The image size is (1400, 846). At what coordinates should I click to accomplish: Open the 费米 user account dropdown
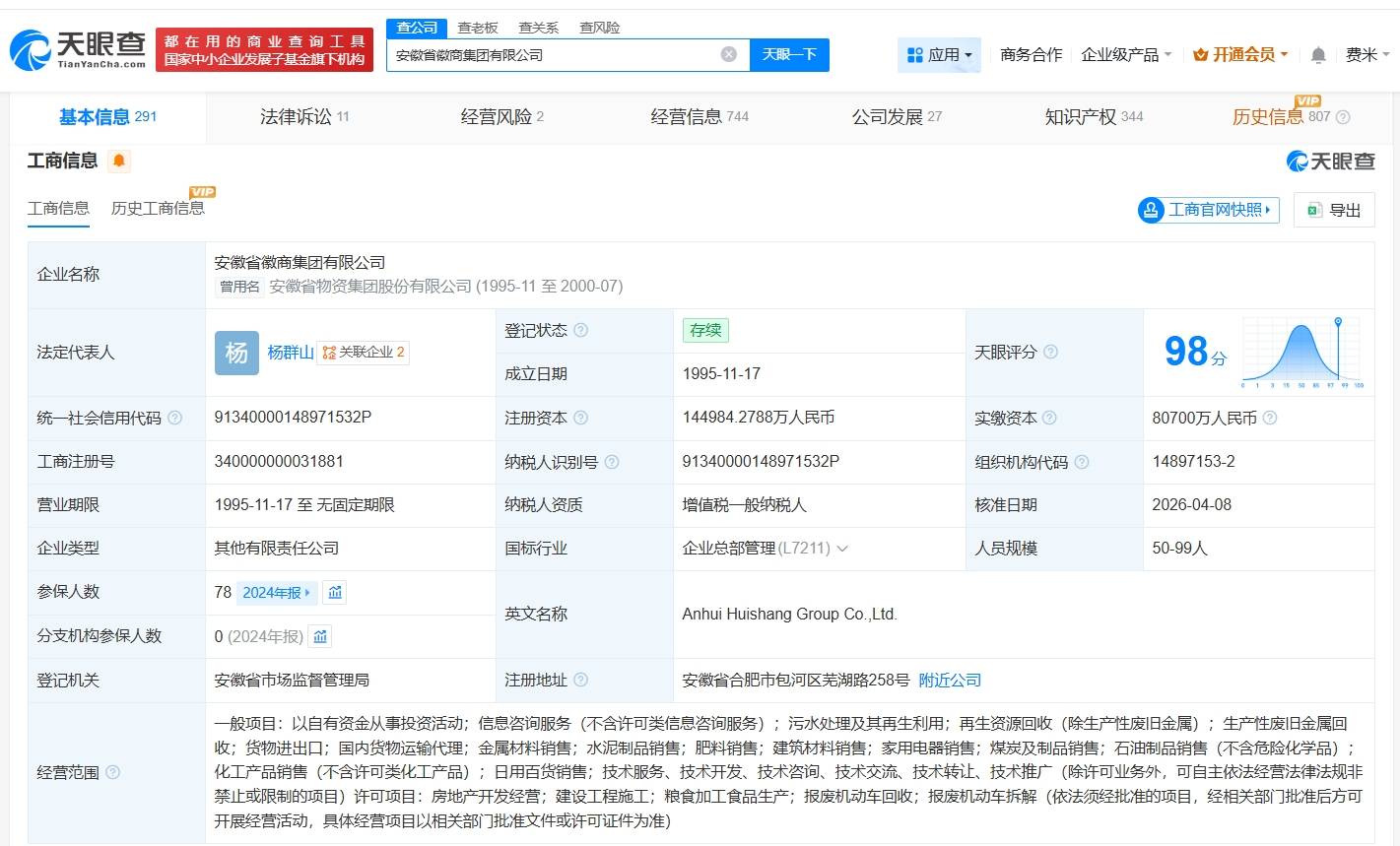1367,55
